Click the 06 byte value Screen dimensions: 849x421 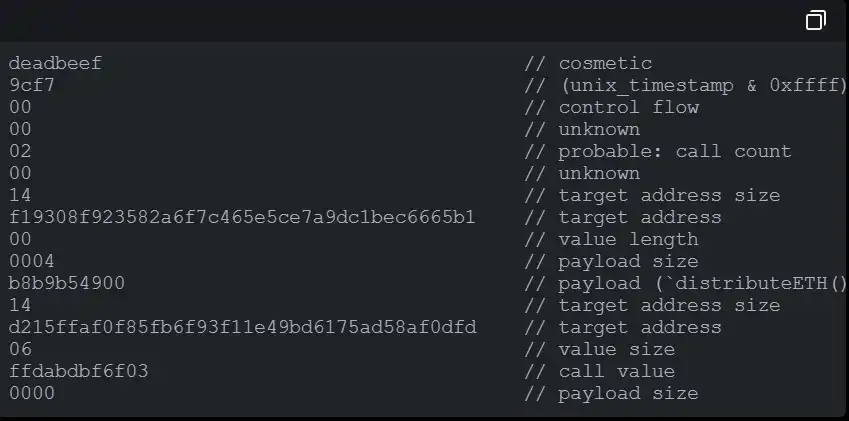tap(20, 350)
